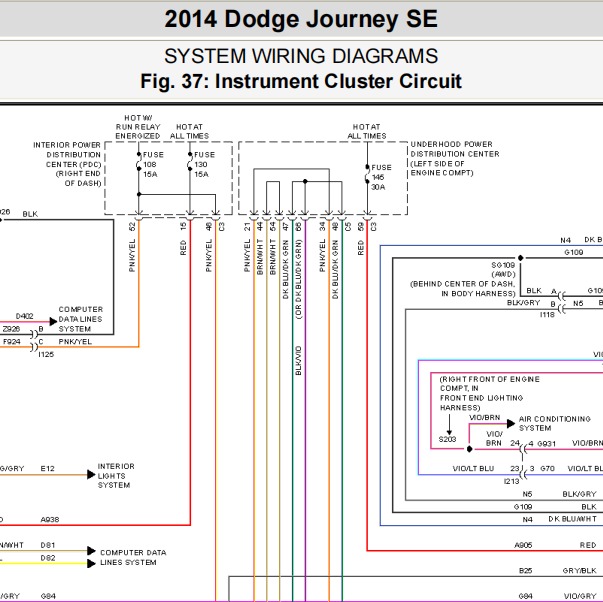The width and height of the screenshot is (603, 602).
Task: Click pin number "47" on underhood connector
Action: coord(285,227)
